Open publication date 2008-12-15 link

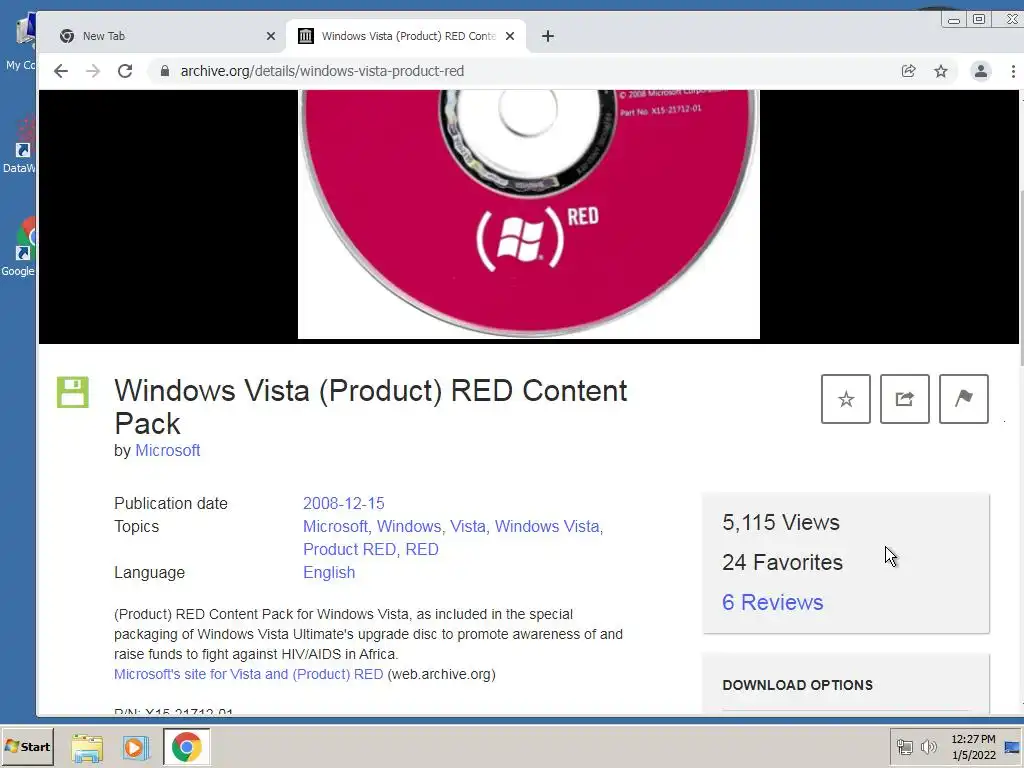pyautogui.click(x=344, y=504)
